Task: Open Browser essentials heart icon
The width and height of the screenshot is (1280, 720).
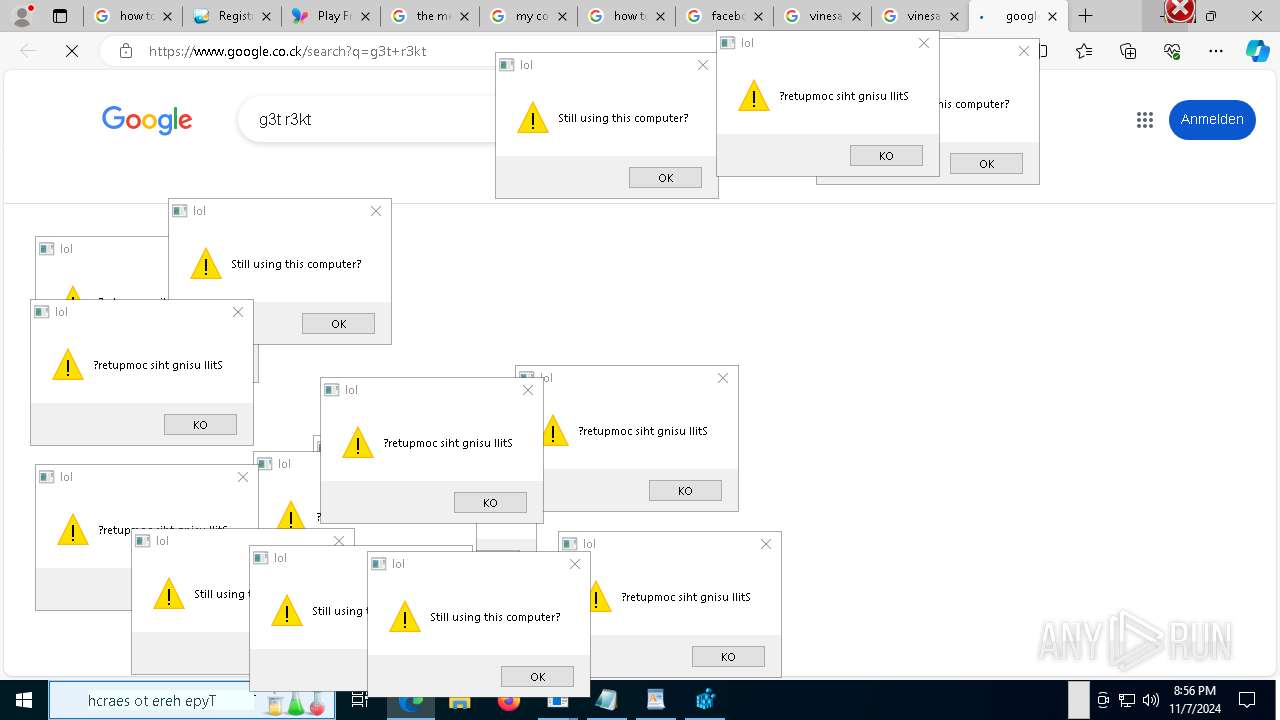Action: pos(1172,51)
